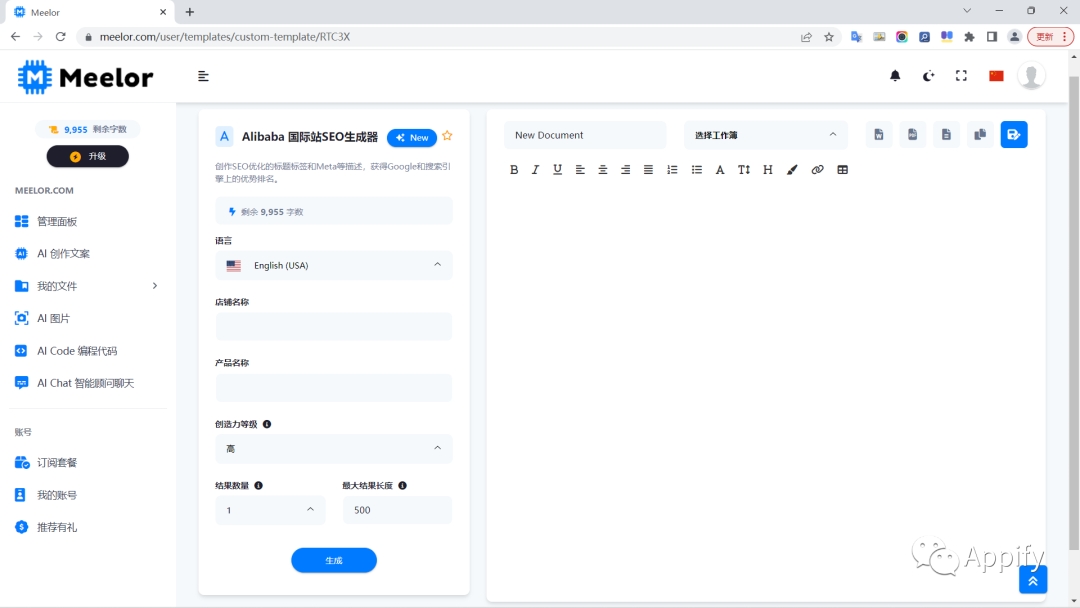Export document as Word file

879,135
